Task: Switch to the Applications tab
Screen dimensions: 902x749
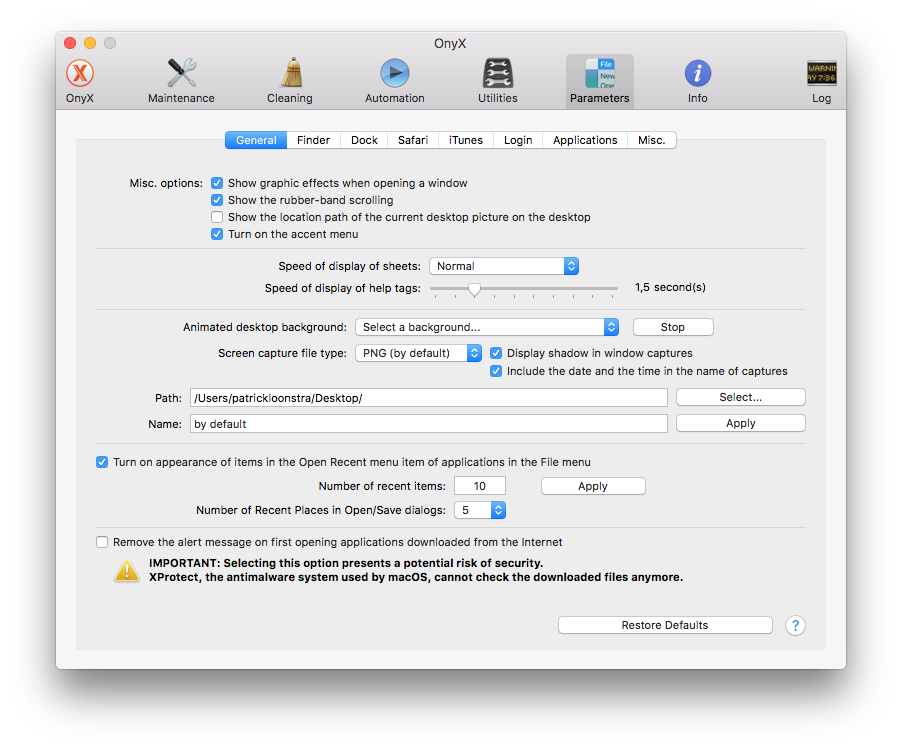Action: 585,140
